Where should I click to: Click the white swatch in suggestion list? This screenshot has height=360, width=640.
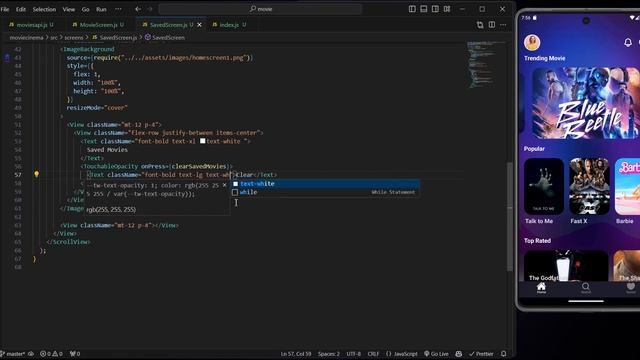point(235,184)
